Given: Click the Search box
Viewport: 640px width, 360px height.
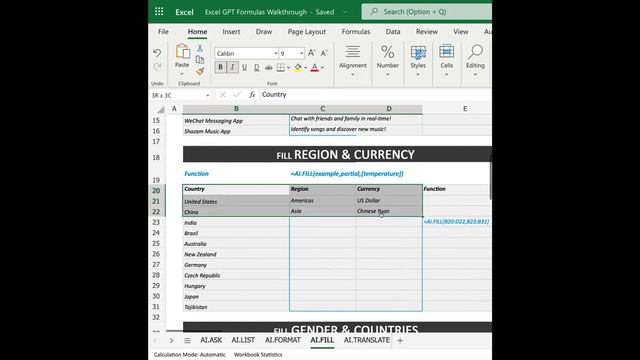Looking at the screenshot, I should [x=427, y=12].
